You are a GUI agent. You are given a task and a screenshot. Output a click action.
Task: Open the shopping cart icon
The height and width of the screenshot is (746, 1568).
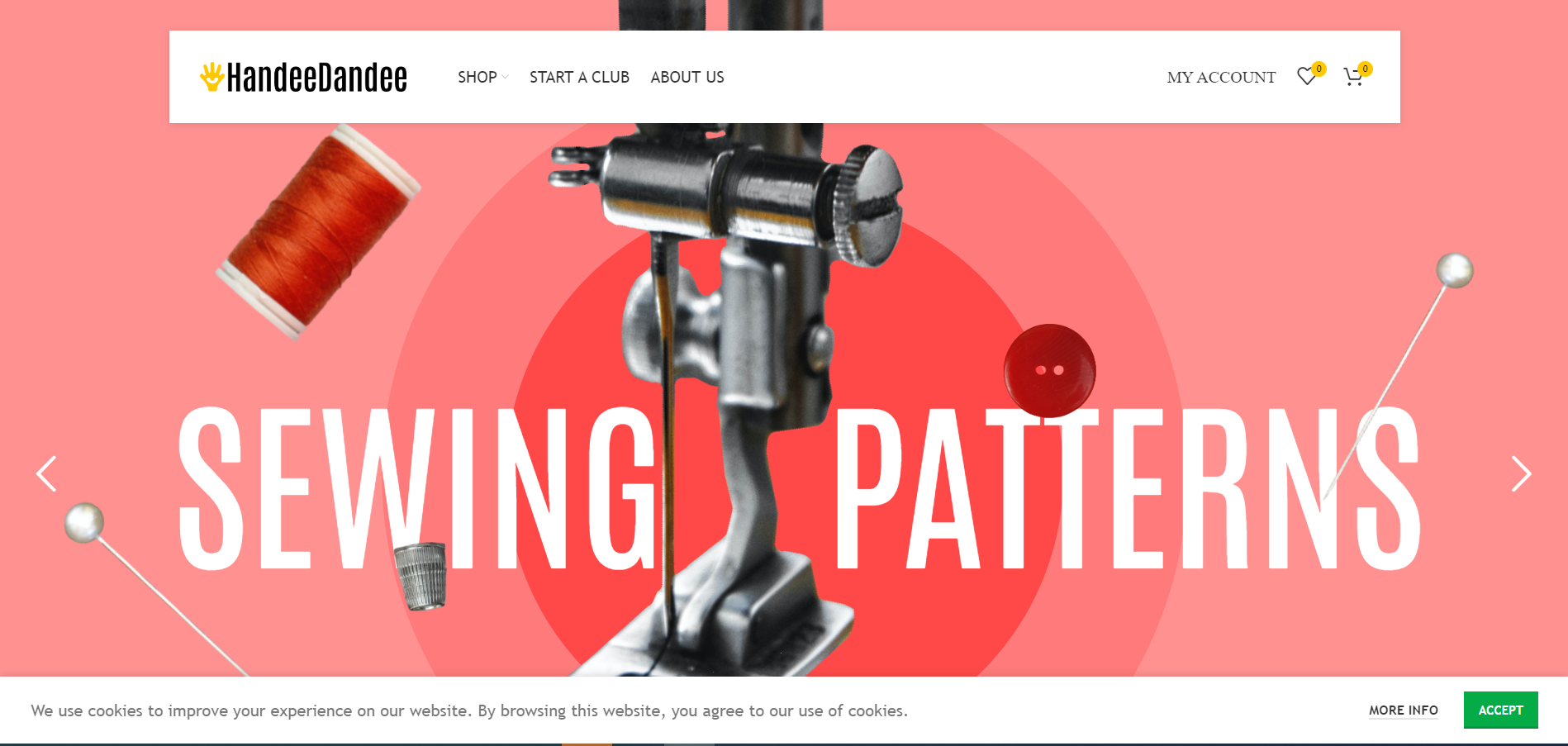click(1352, 78)
